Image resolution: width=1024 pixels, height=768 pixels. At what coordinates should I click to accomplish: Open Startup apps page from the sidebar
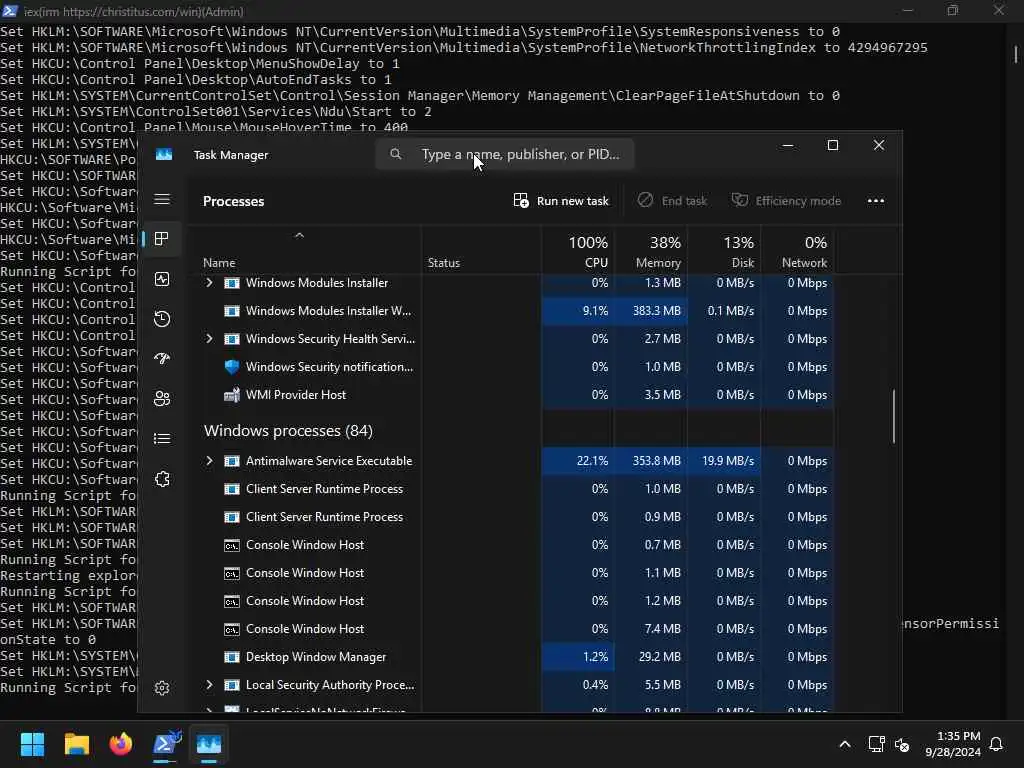coord(162,359)
